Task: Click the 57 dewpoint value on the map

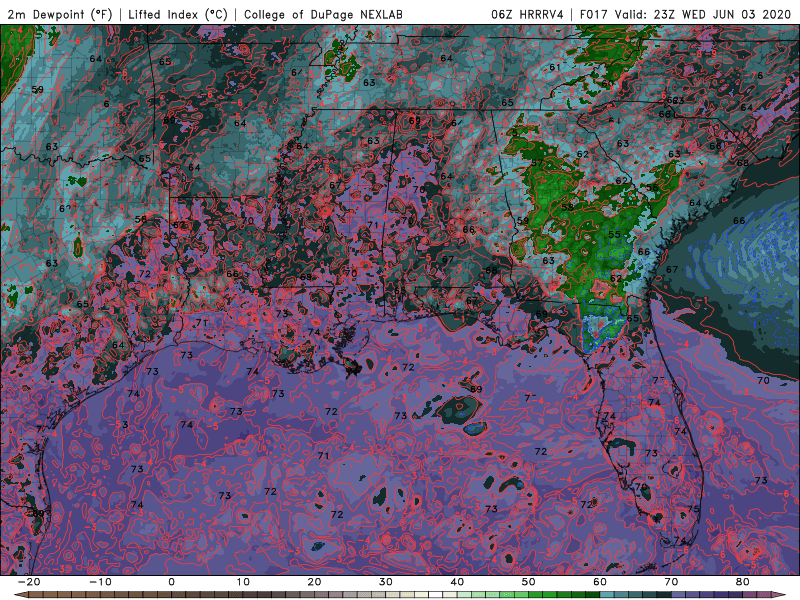Action: tap(537, 163)
